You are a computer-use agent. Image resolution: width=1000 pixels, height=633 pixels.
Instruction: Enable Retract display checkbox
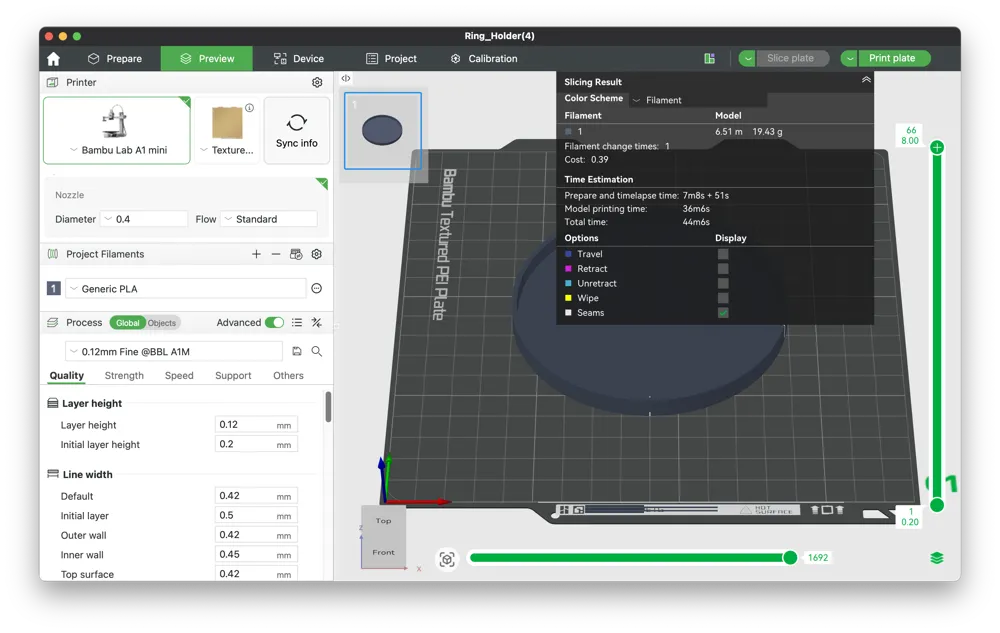(x=723, y=268)
